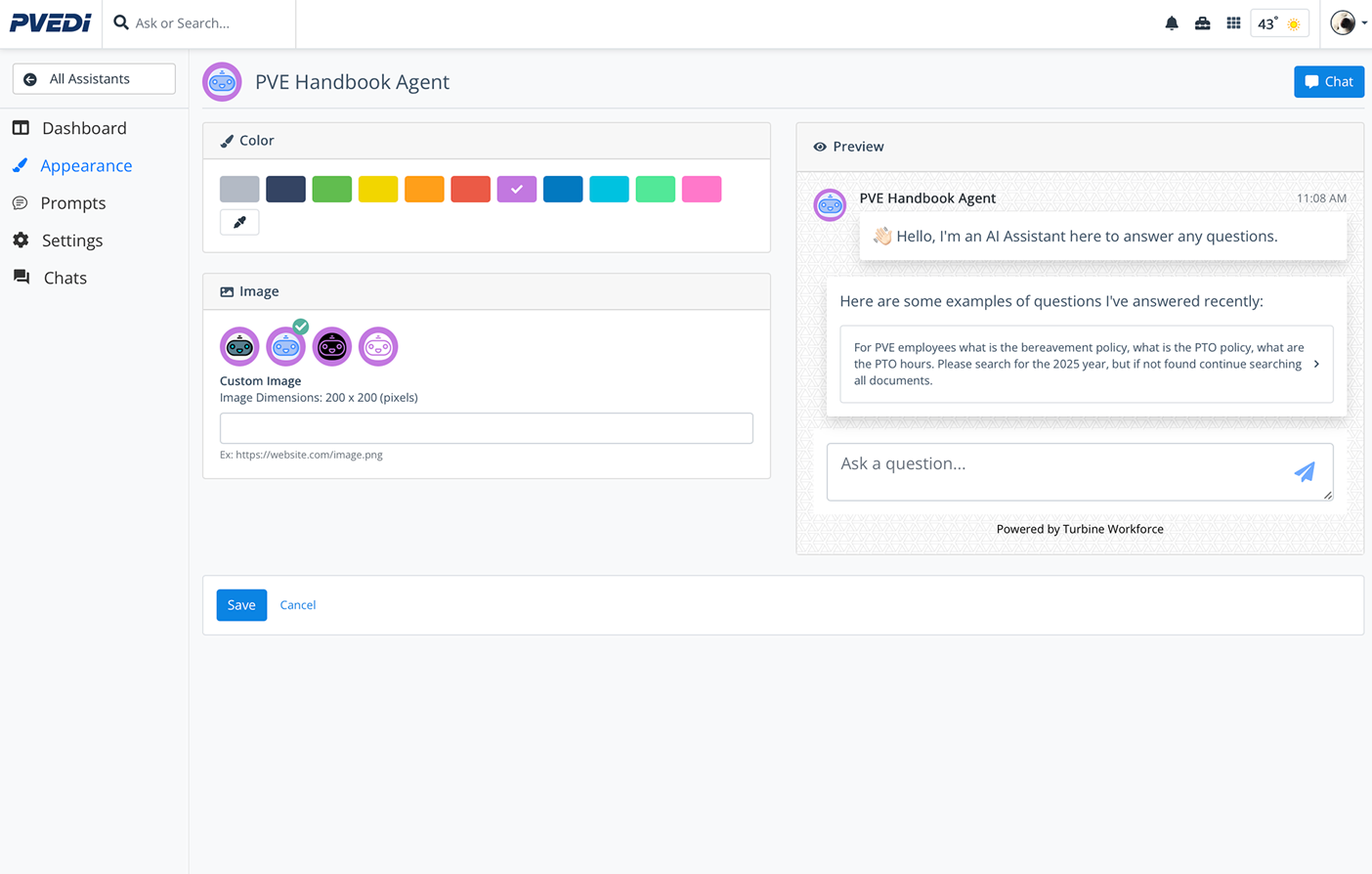This screenshot has height=874, width=1372.
Task: Select the leftmost green robot avatar
Action: click(239, 345)
